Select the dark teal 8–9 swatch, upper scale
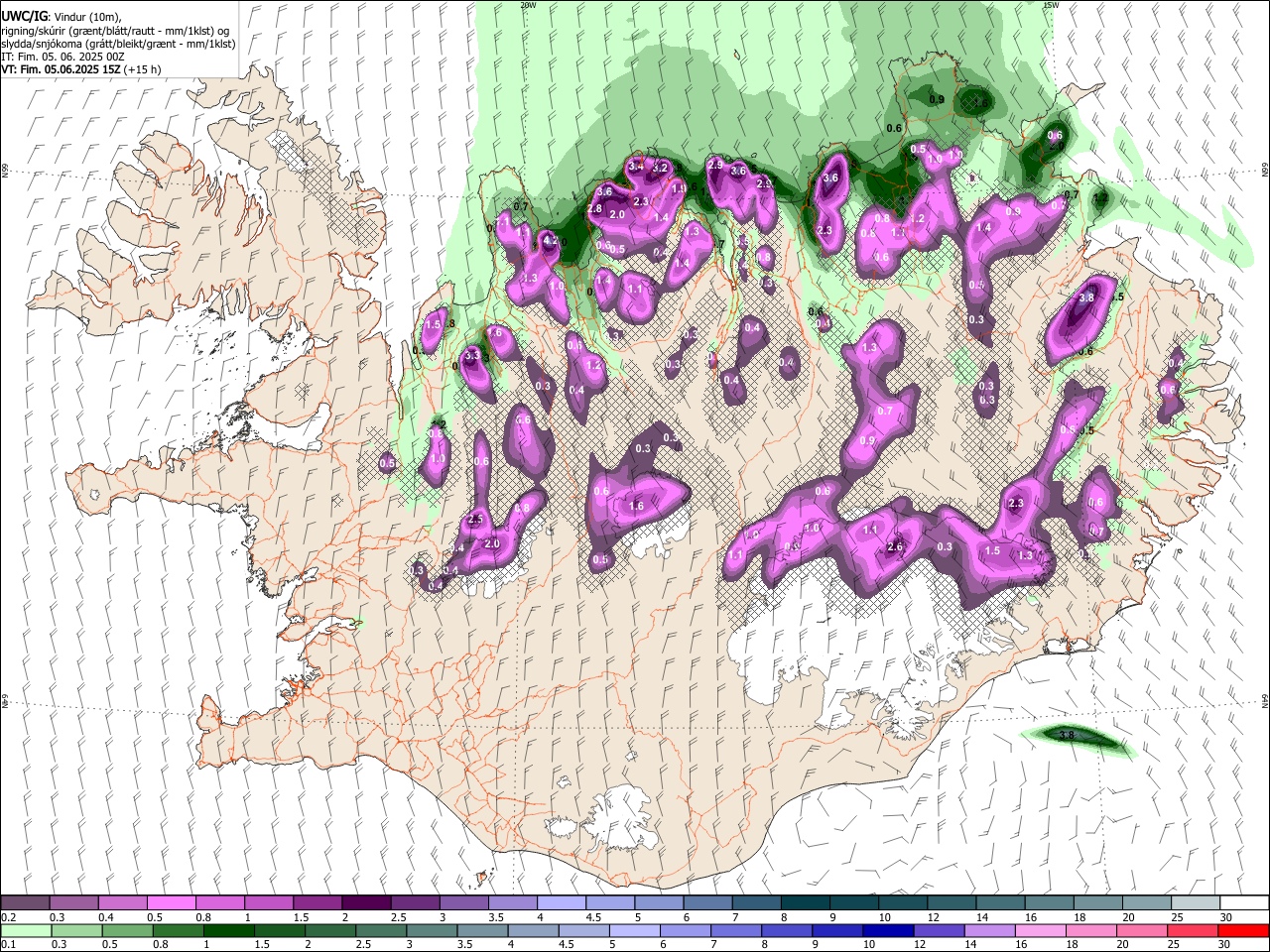 [805, 903]
